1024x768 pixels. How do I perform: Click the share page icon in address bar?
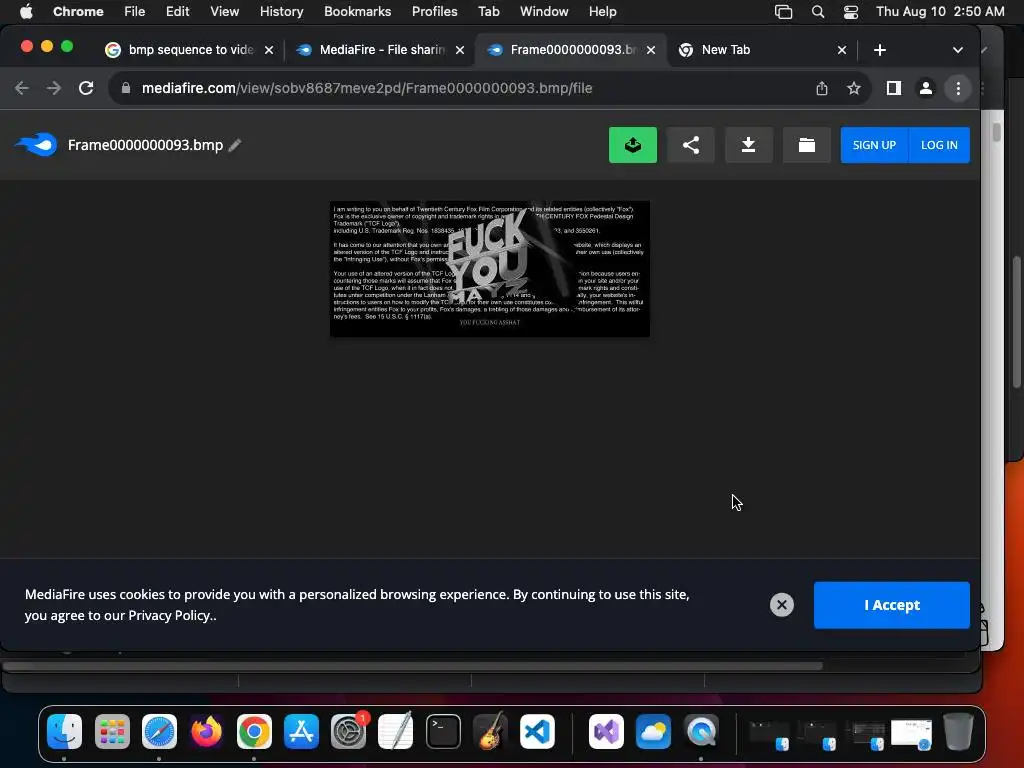pyautogui.click(x=822, y=88)
